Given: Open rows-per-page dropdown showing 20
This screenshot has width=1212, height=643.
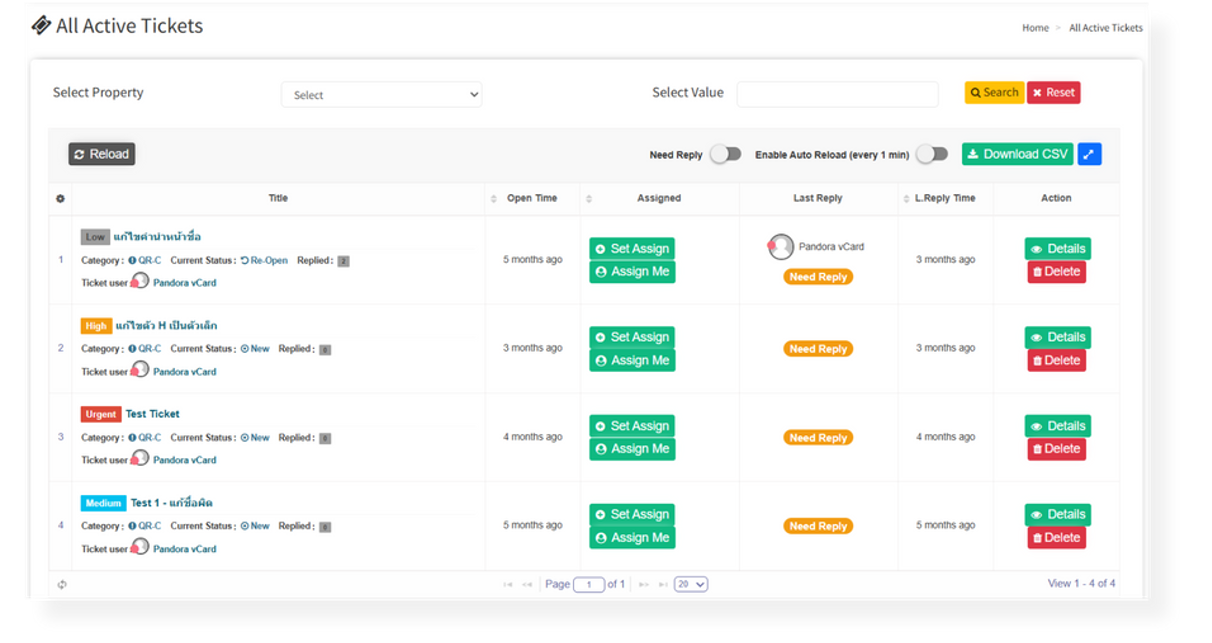Looking at the screenshot, I should click(691, 584).
